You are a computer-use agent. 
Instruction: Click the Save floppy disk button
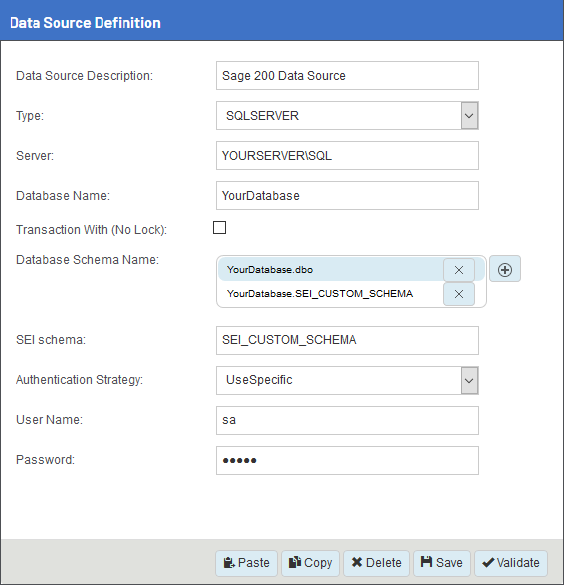click(442, 563)
